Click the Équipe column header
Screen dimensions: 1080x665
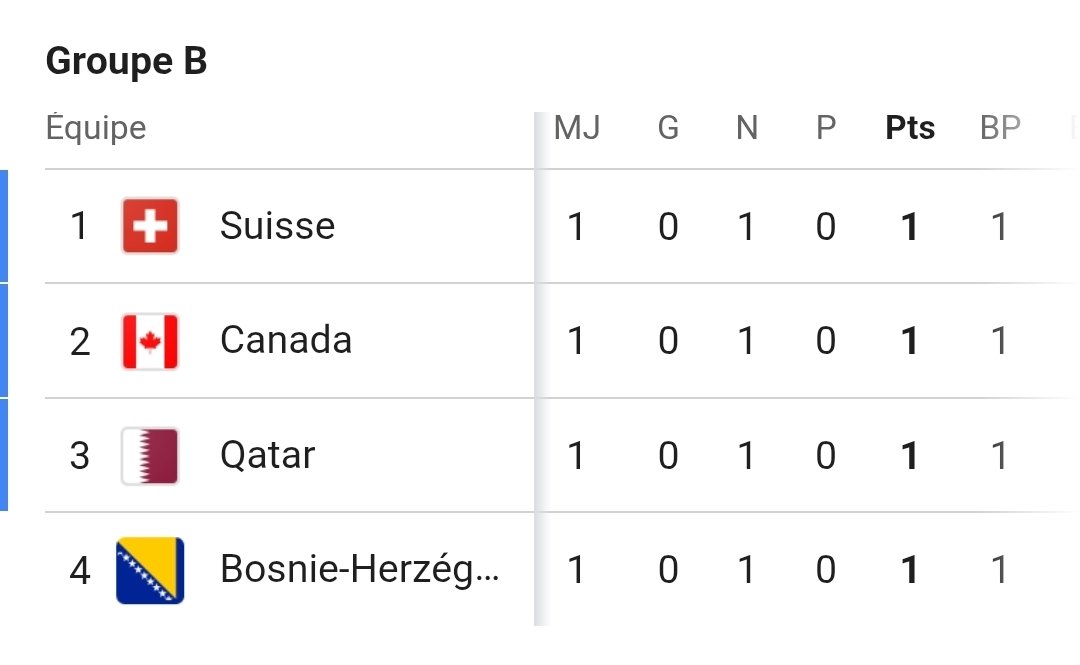point(96,127)
